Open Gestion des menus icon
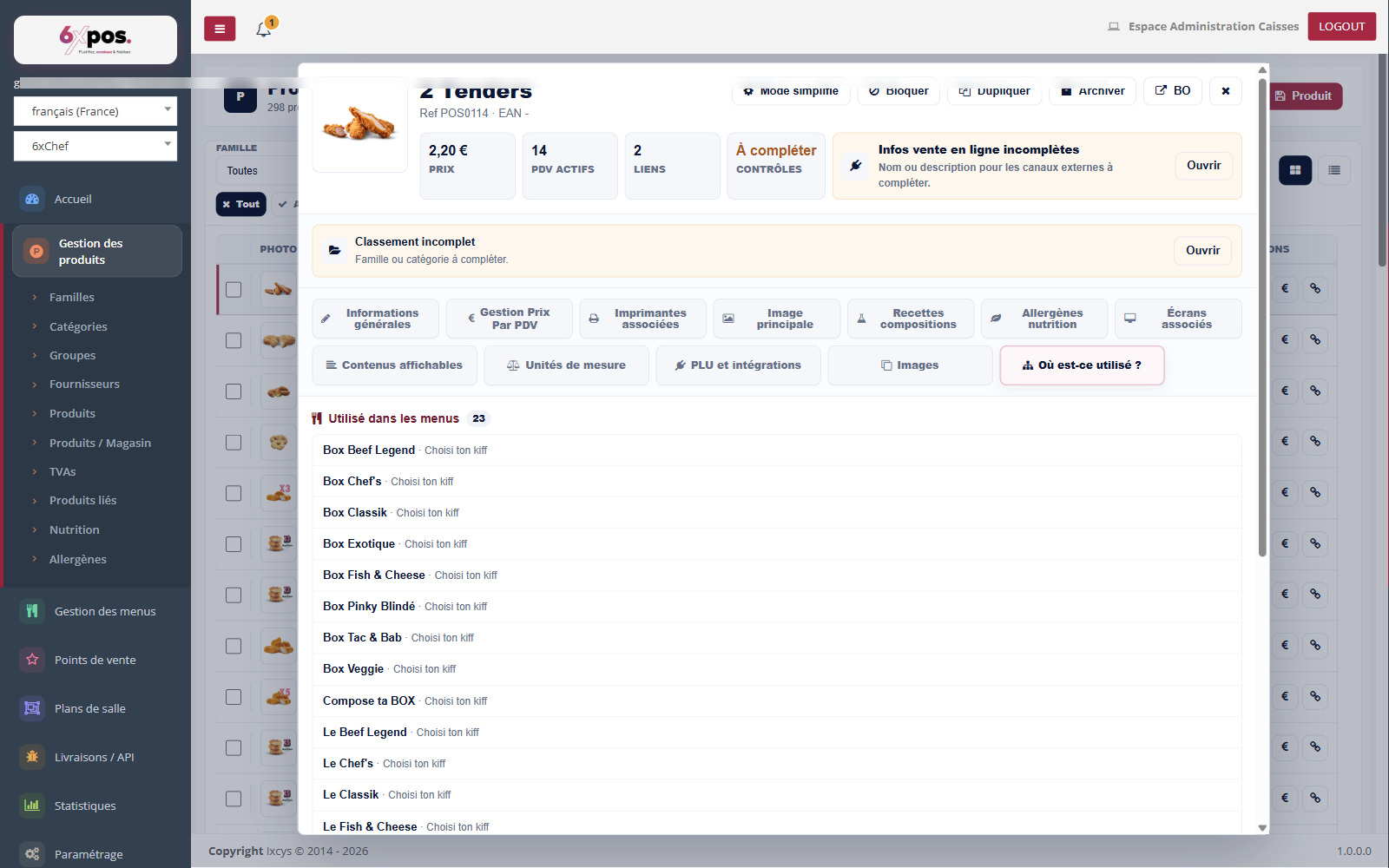1389x868 pixels. pos(32,611)
